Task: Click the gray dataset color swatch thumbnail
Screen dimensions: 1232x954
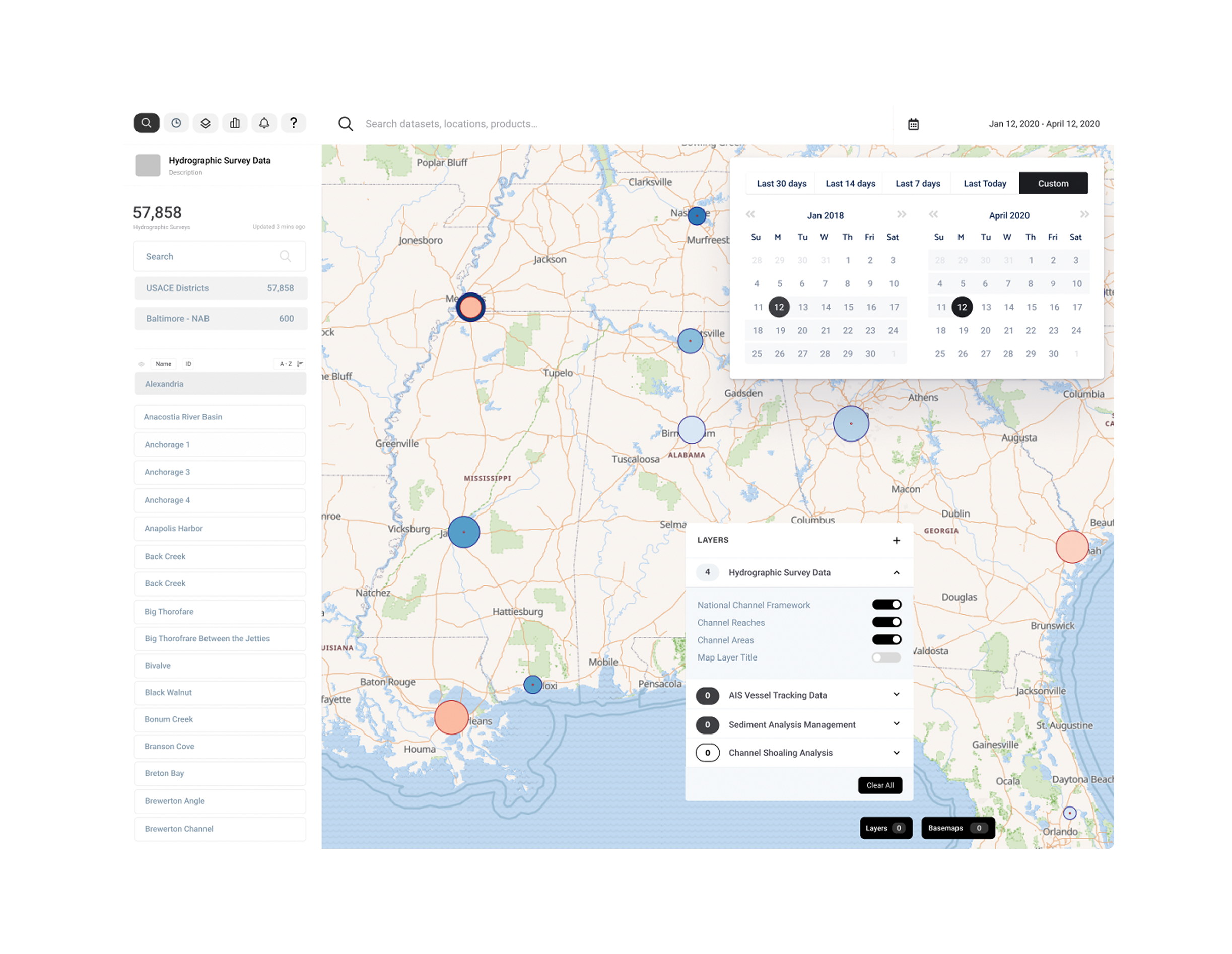Action: pos(148,165)
